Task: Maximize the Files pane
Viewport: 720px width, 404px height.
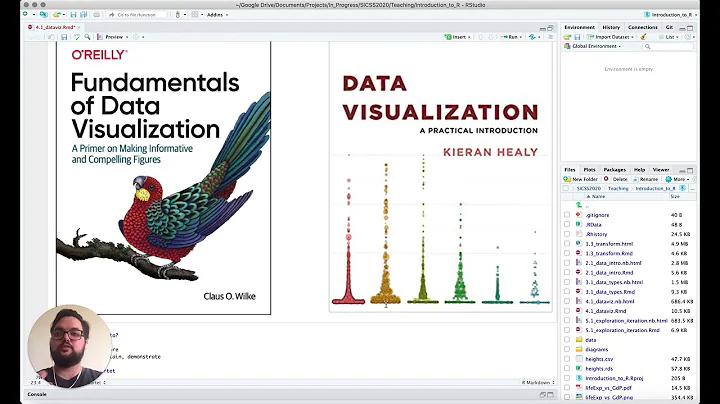Action: click(x=690, y=170)
